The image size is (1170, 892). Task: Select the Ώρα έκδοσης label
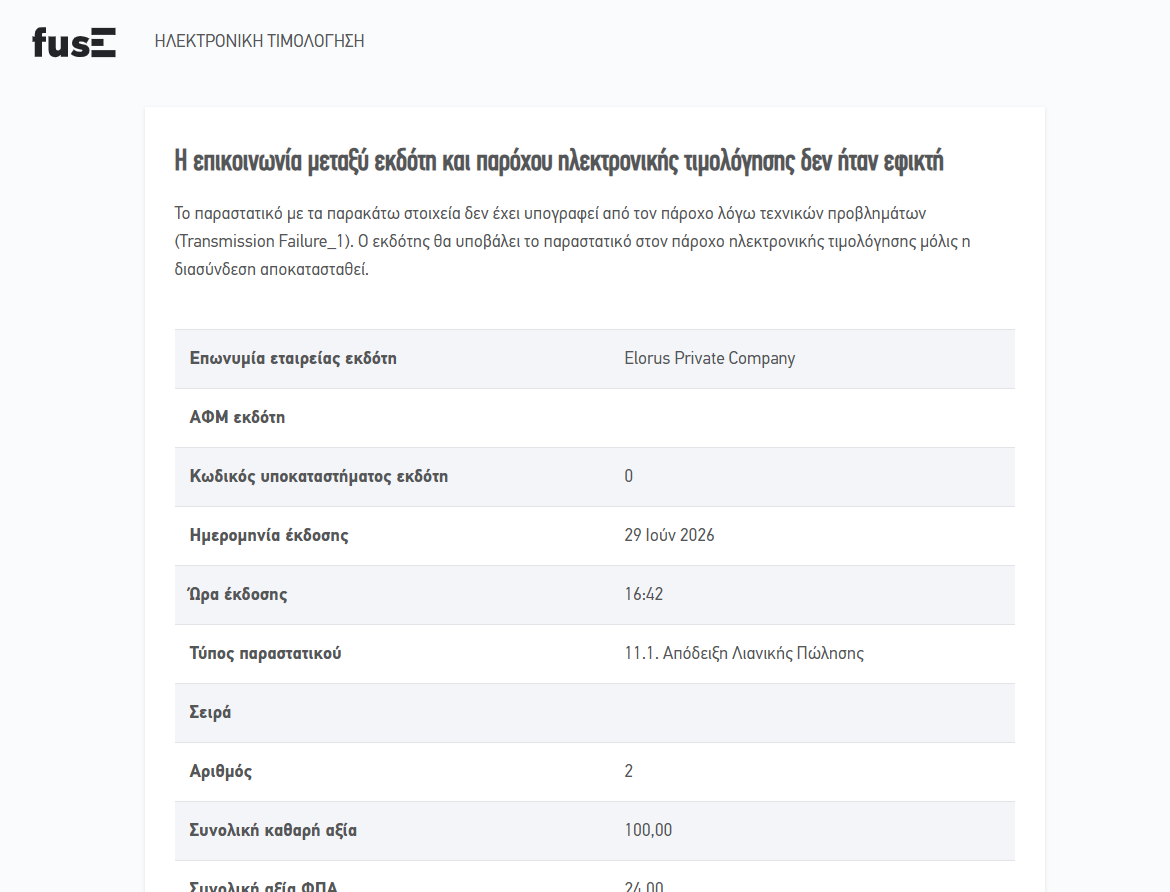point(237,594)
